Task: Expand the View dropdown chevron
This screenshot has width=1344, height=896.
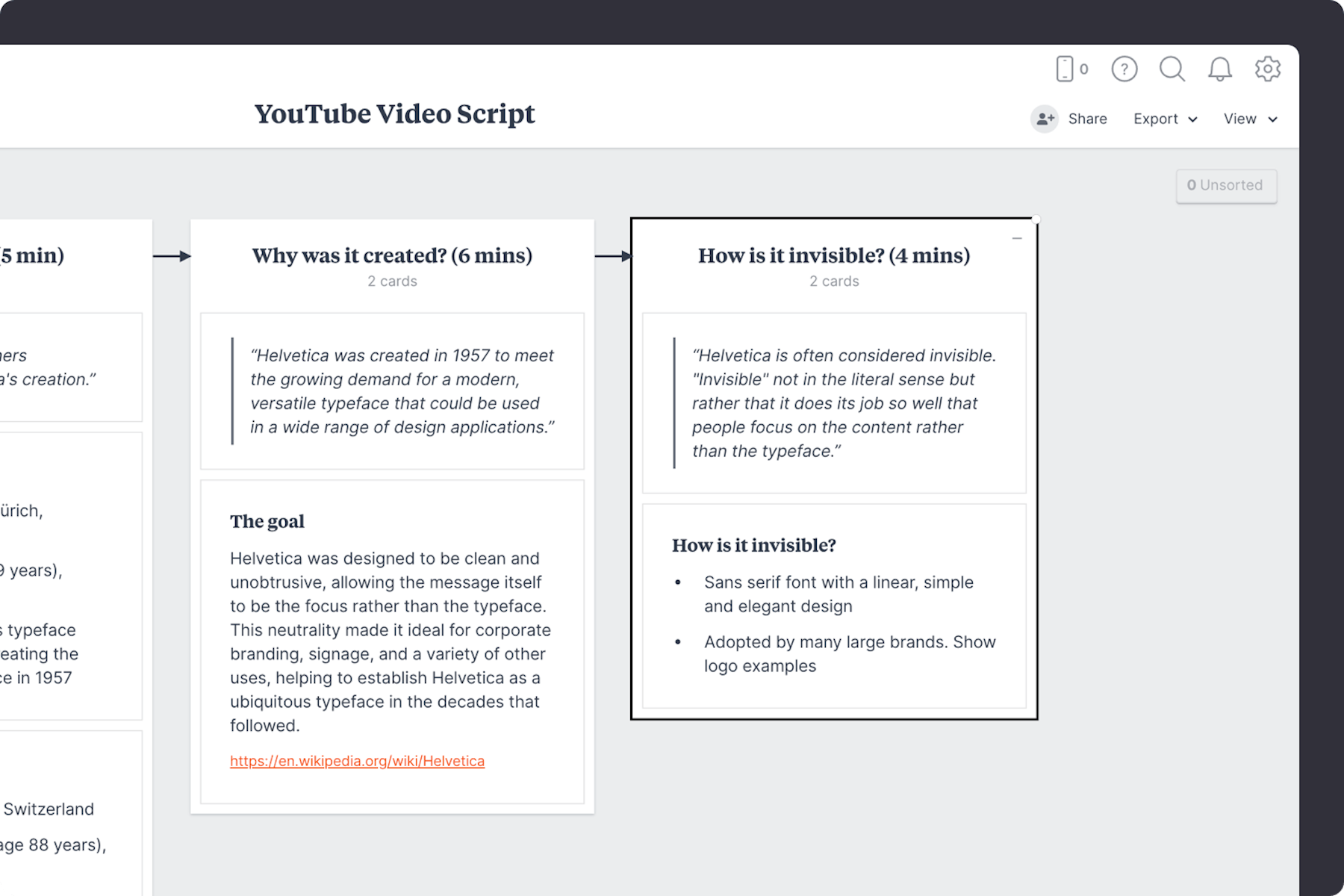Action: pyautogui.click(x=1273, y=119)
